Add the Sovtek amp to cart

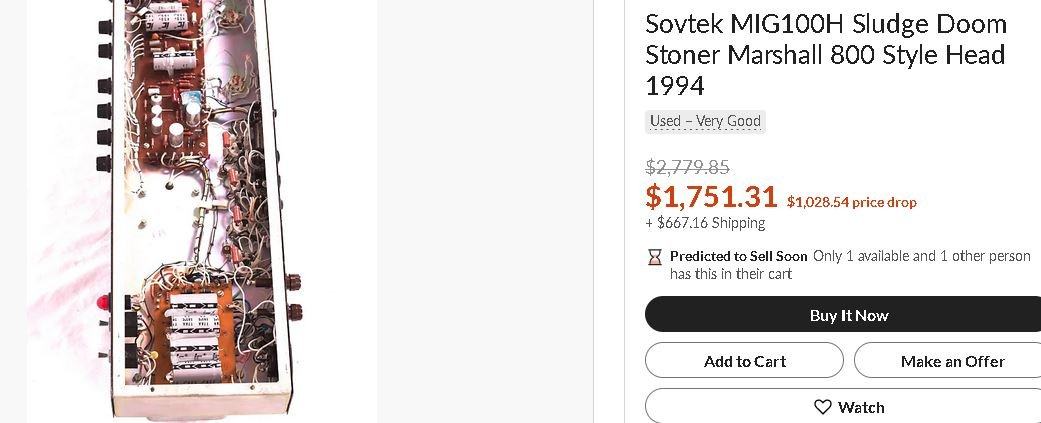pos(744,361)
